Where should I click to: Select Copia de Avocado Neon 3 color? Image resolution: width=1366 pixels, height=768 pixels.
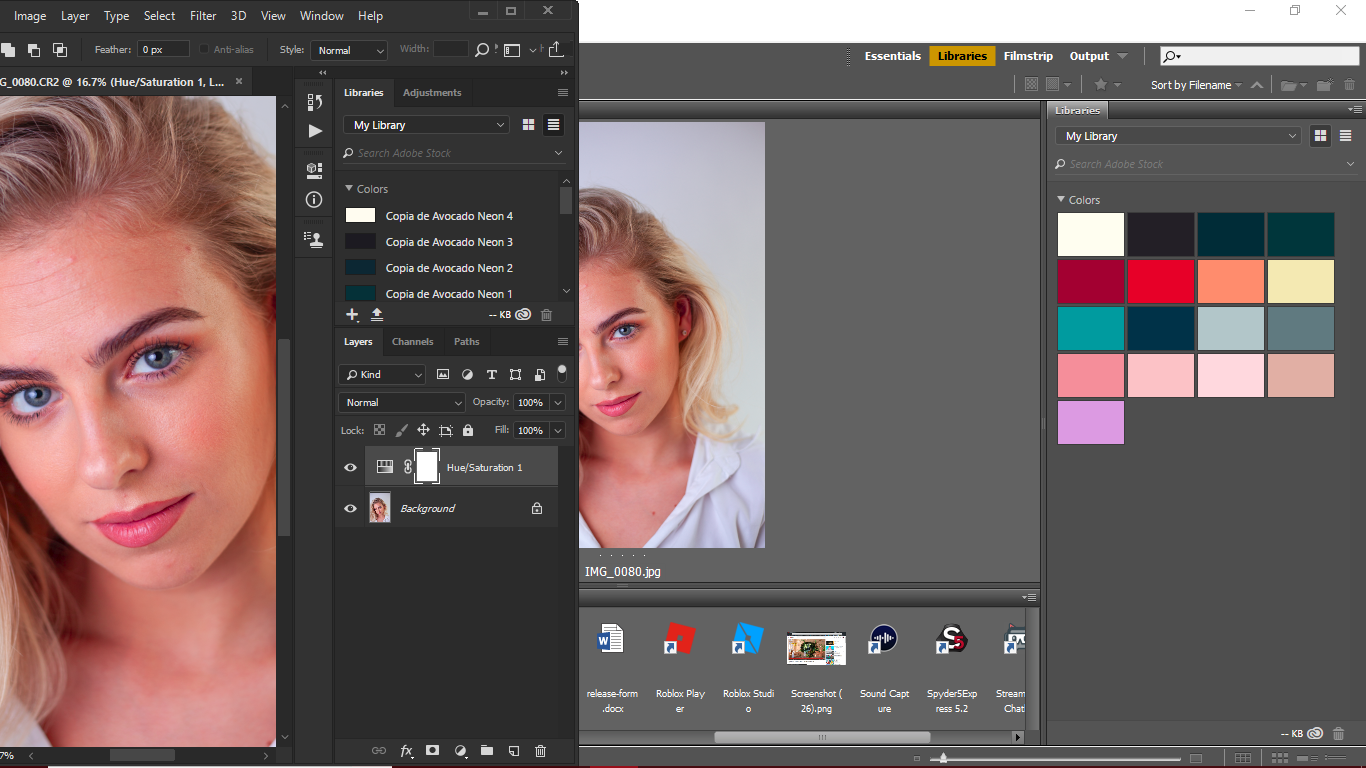(449, 242)
